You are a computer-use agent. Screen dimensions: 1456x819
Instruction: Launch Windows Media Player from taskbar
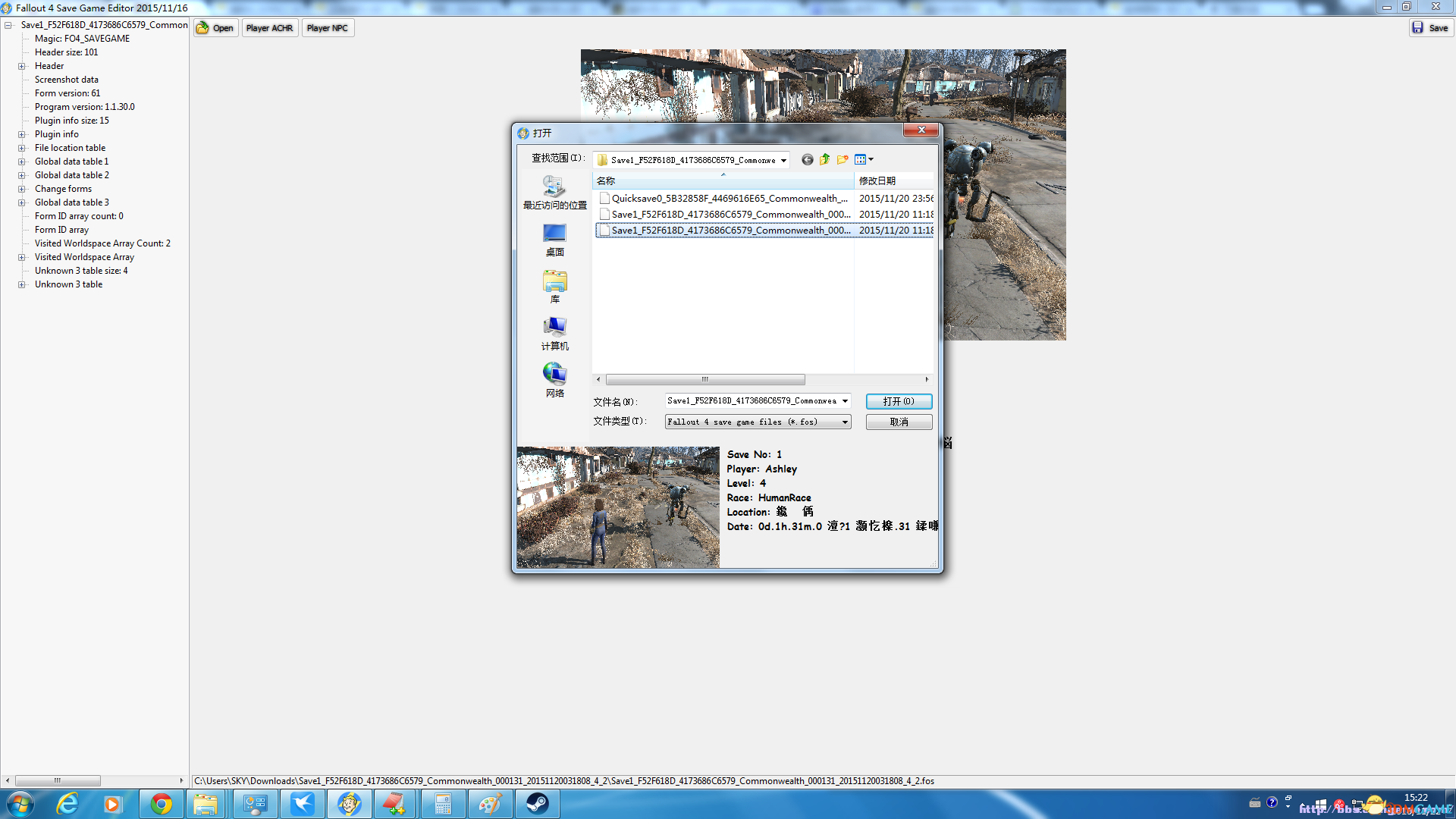point(112,804)
